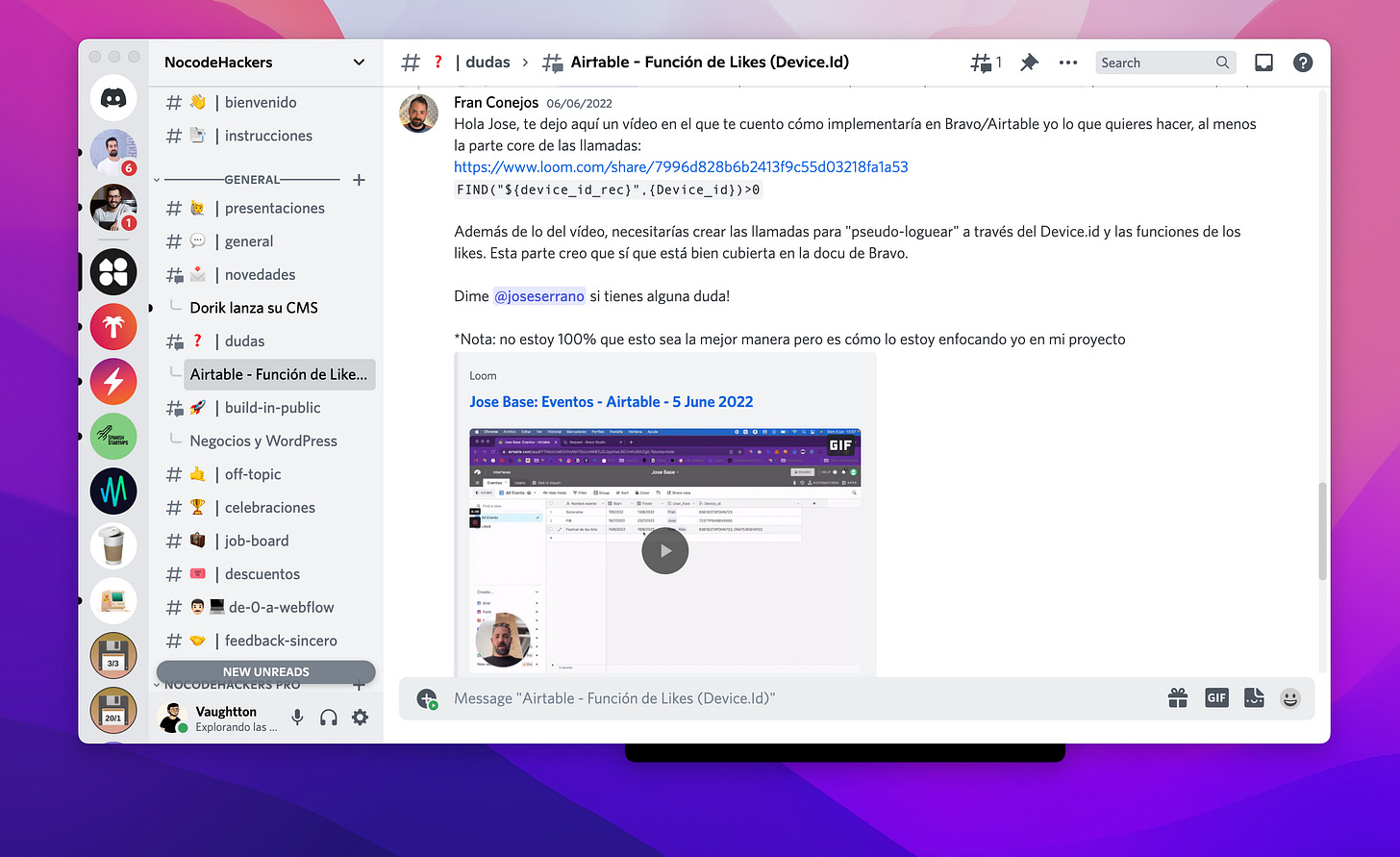Click the chat vertical scrollbar
1400x857 pixels.
pyautogui.click(x=1322, y=531)
